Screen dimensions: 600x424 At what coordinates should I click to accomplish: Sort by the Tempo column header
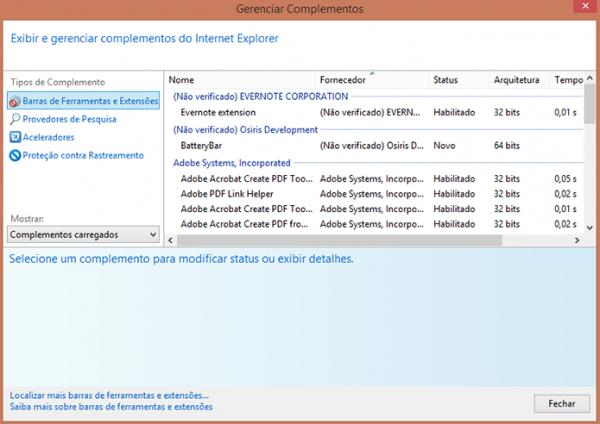[567, 80]
